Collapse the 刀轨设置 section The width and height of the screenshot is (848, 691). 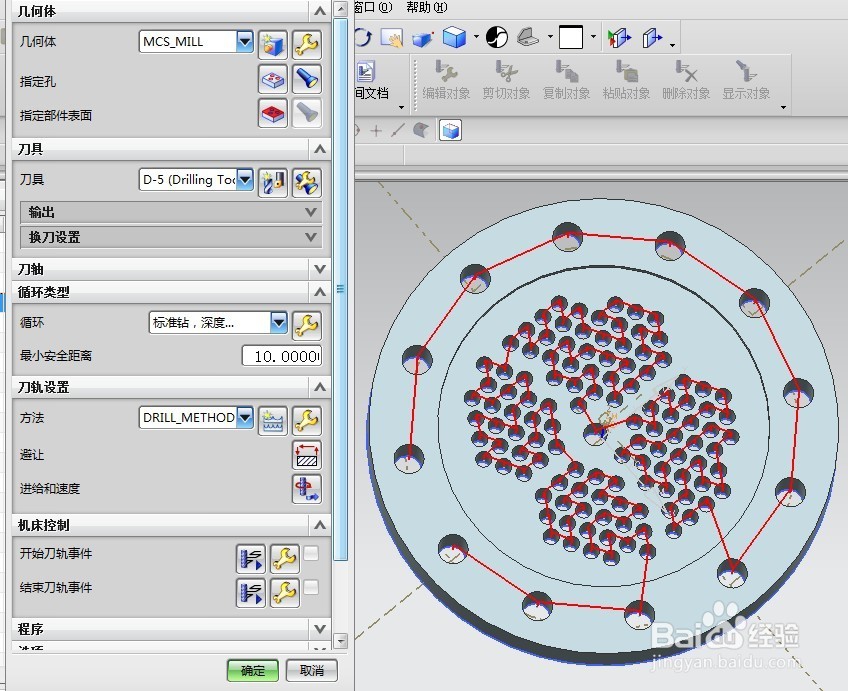pos(171,387)
